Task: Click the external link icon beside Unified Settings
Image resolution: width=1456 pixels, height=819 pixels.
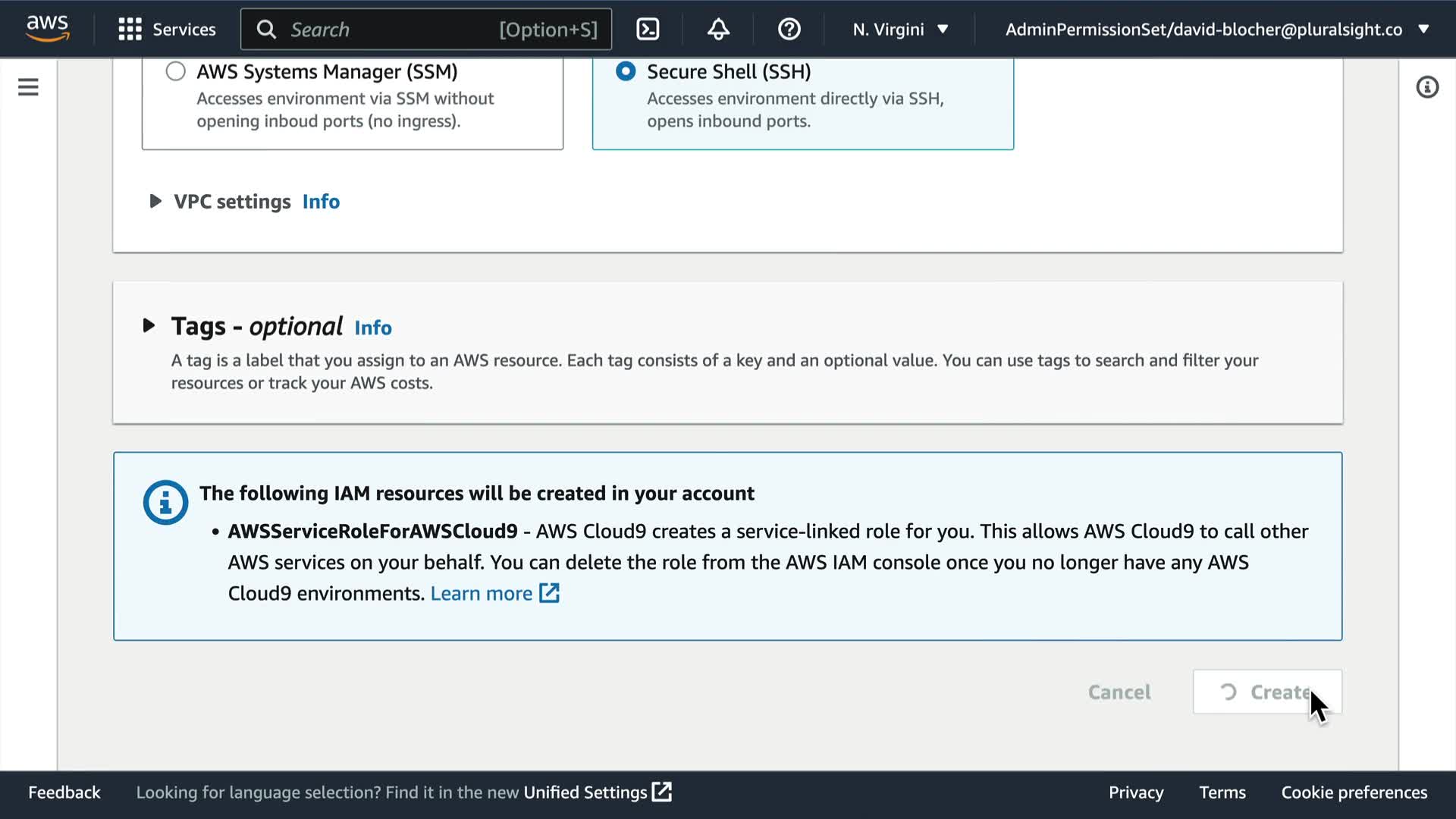Action: click(x=662, y=792)
